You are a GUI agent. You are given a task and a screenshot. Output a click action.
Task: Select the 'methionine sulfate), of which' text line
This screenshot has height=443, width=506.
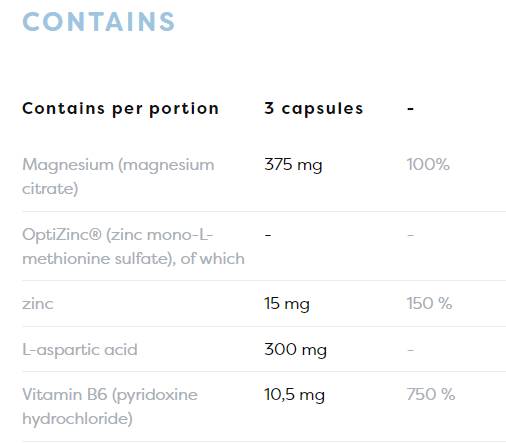click(133, 259)
